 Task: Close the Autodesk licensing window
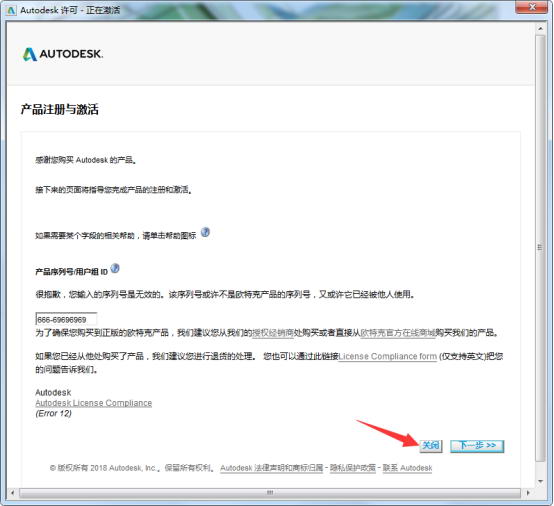532,7
